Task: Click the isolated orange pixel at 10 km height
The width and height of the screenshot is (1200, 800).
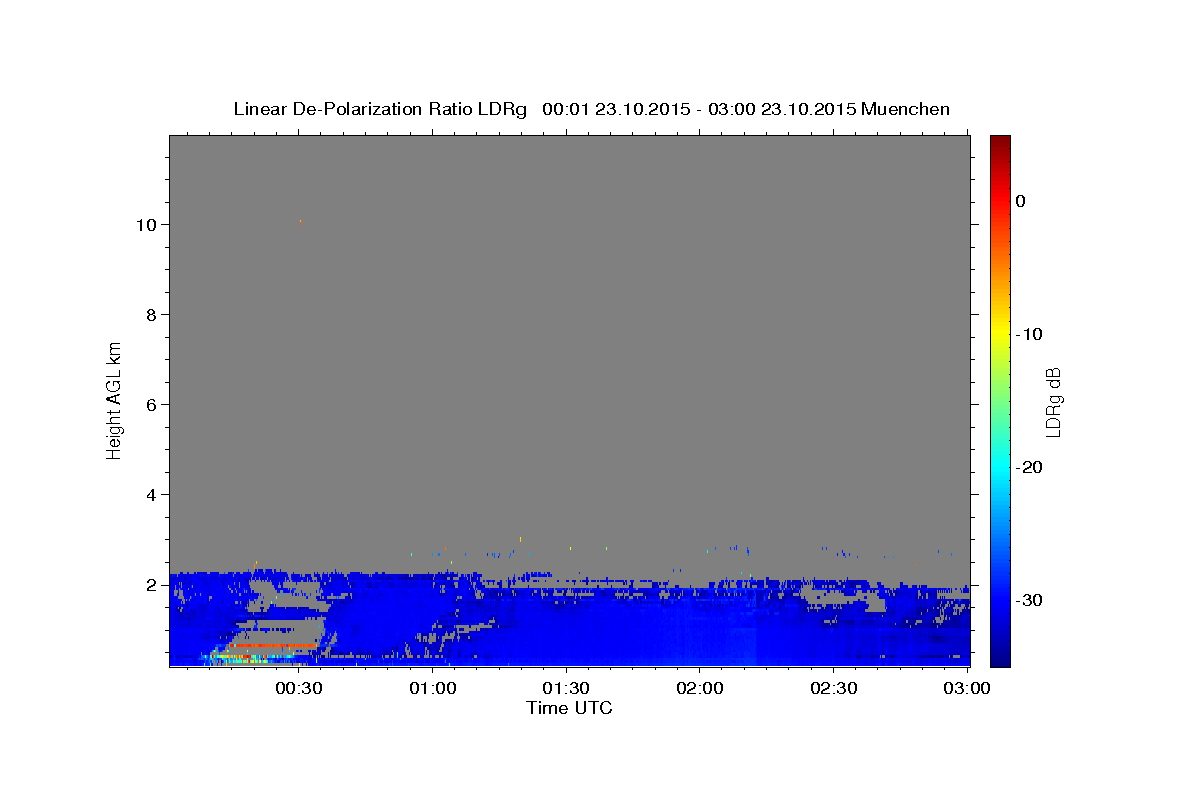Action: coord(300,221)
